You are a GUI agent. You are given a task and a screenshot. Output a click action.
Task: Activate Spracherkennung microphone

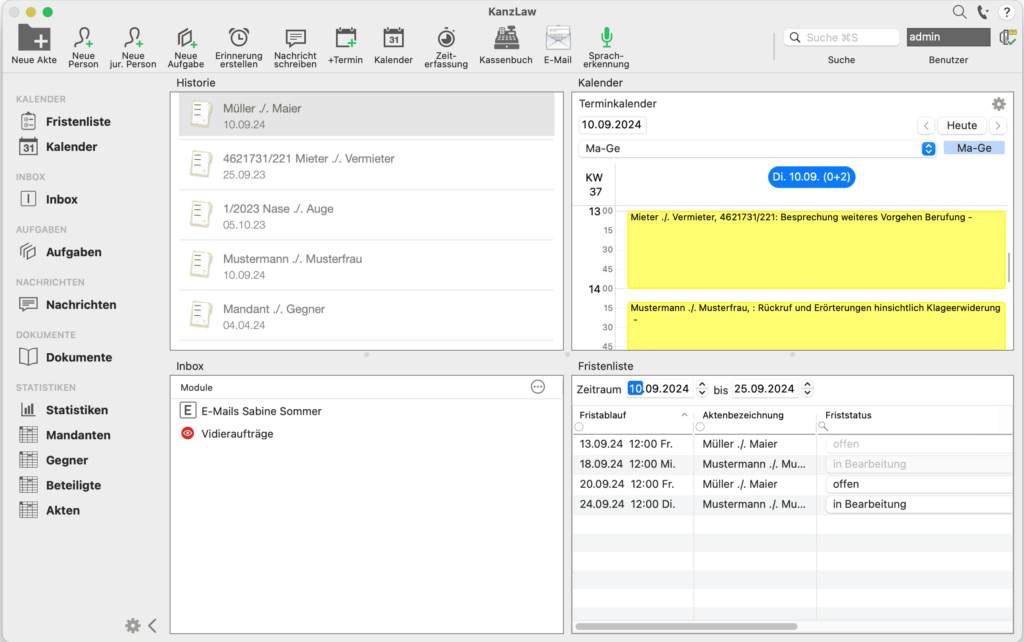606,46
